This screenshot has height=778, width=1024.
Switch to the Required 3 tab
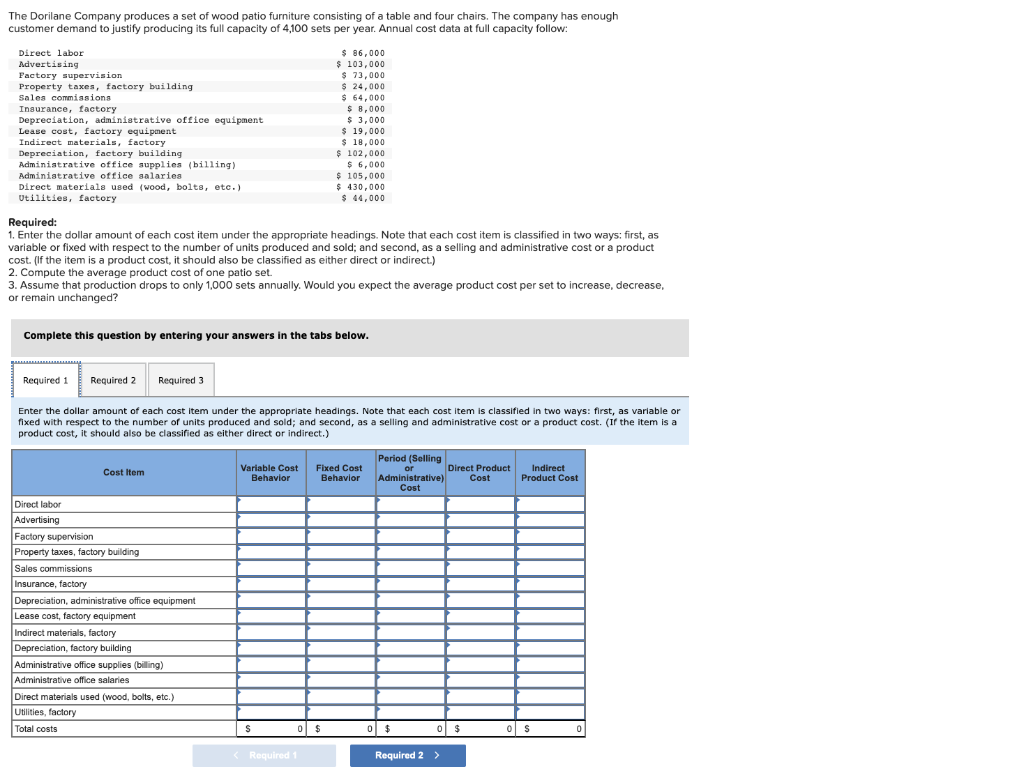point(181,380)
